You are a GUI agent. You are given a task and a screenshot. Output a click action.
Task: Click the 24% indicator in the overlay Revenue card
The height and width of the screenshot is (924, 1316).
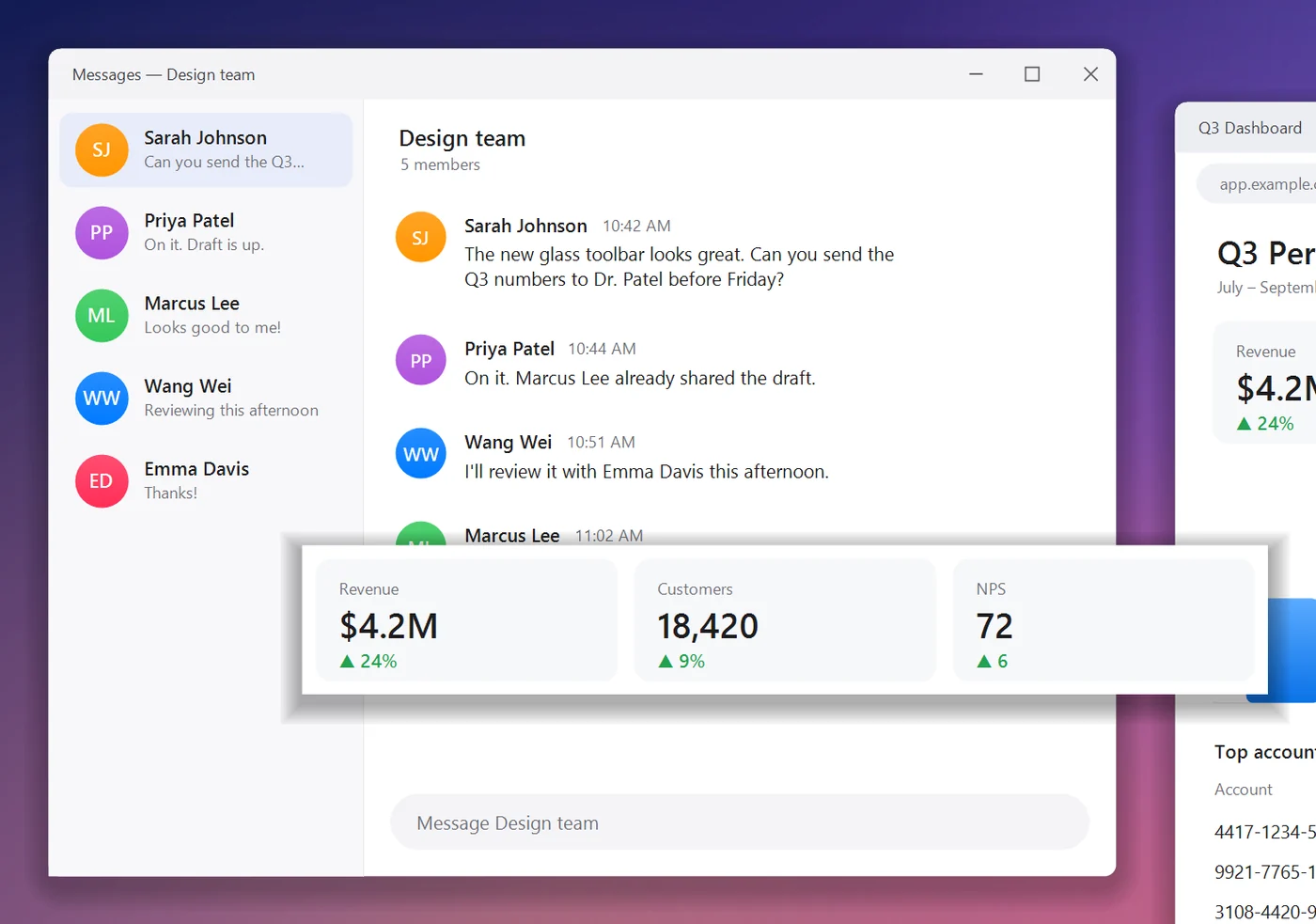point(368,661)
